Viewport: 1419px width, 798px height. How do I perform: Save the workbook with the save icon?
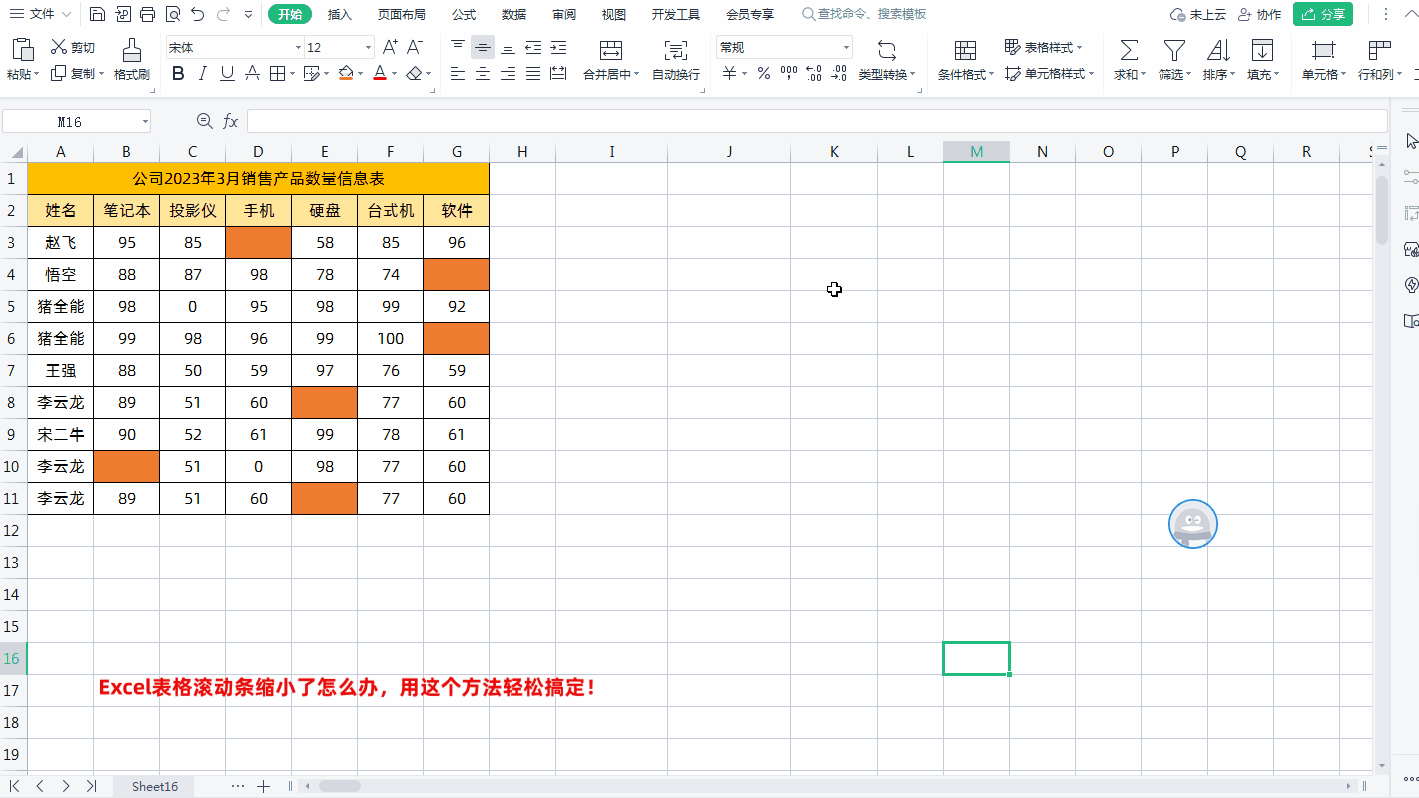[x=97, y=14]
